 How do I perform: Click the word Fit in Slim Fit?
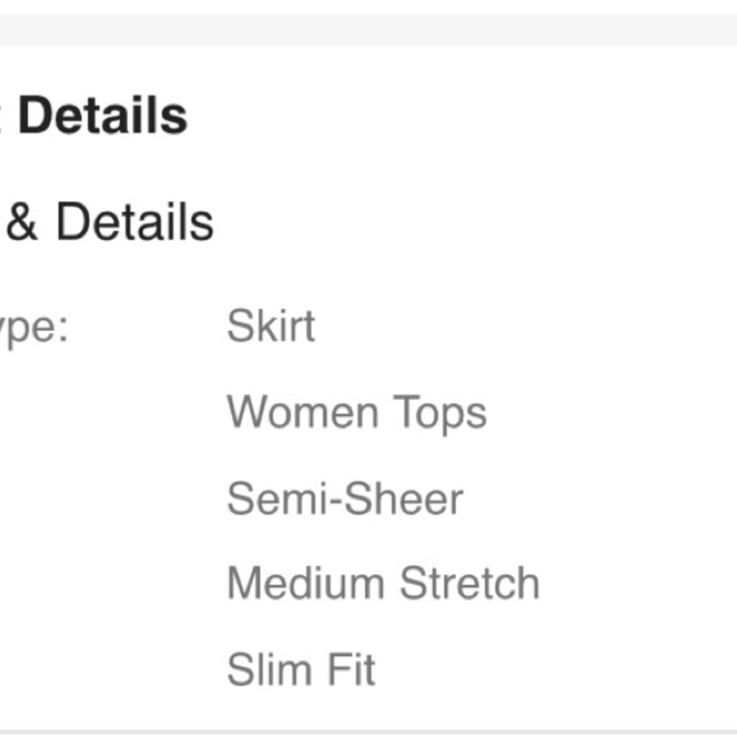click(x=351, y=669)
